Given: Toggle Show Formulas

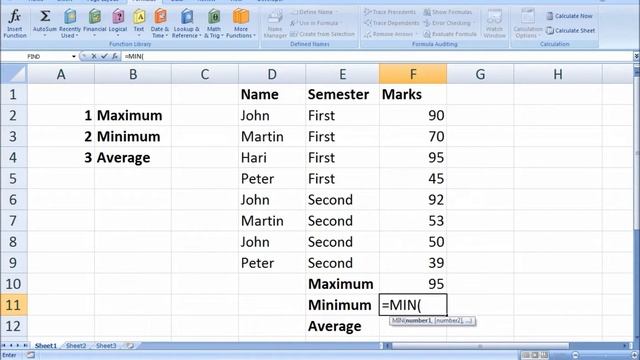Looking at the screenshot, I should 448,12.
